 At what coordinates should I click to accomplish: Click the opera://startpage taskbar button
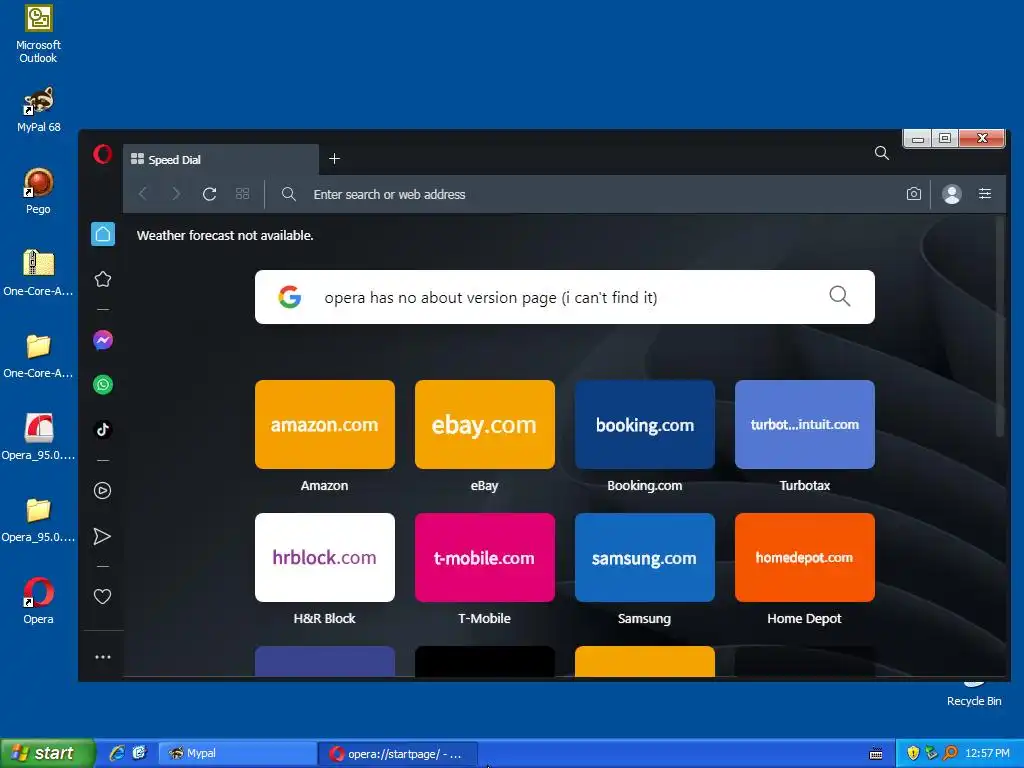pos(398,754)
